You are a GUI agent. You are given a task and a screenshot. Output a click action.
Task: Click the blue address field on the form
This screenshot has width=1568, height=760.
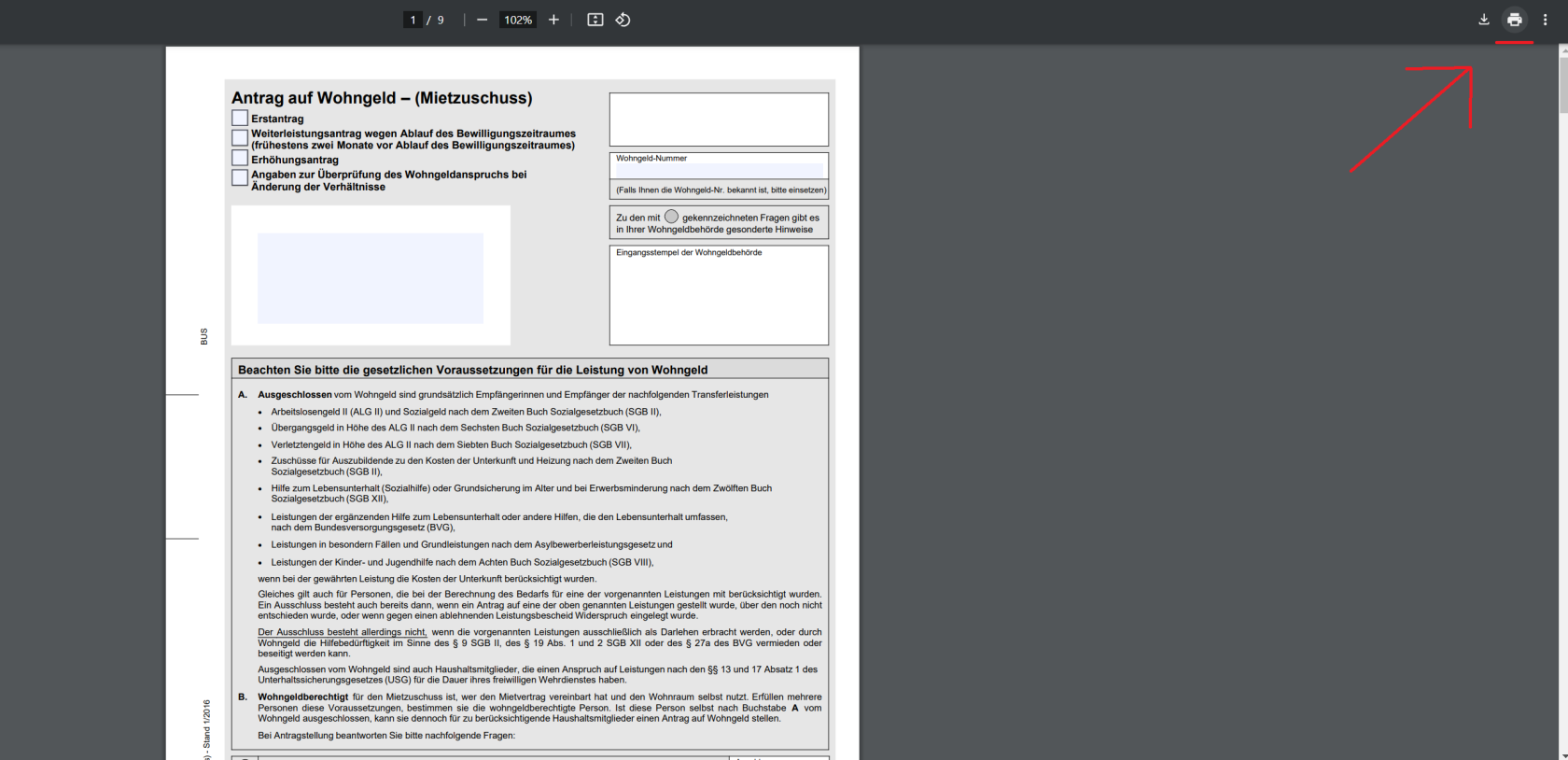click(x=371, y=278)
